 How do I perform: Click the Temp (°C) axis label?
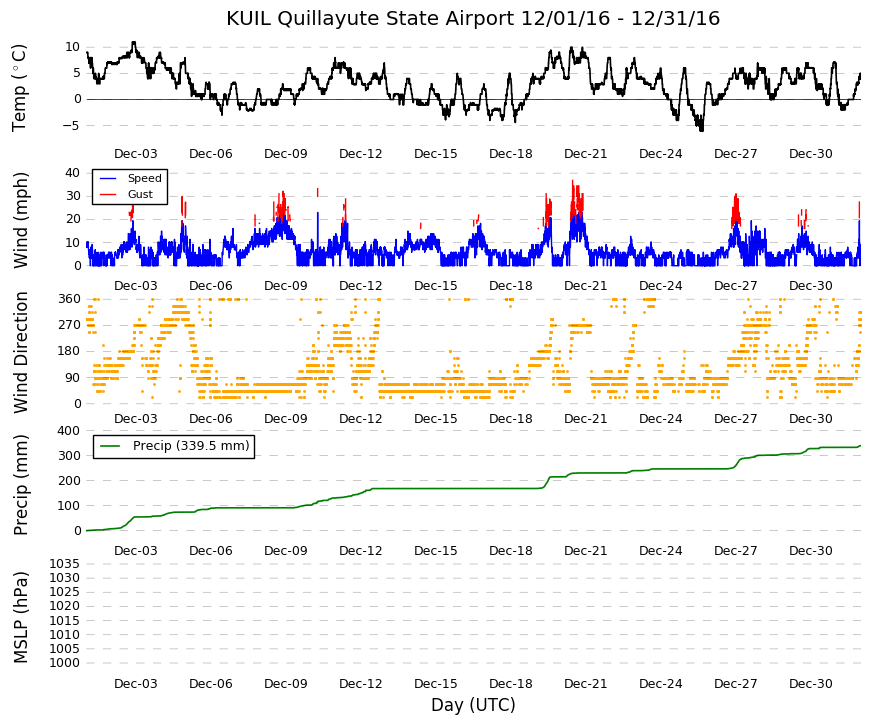coord(19,88)
